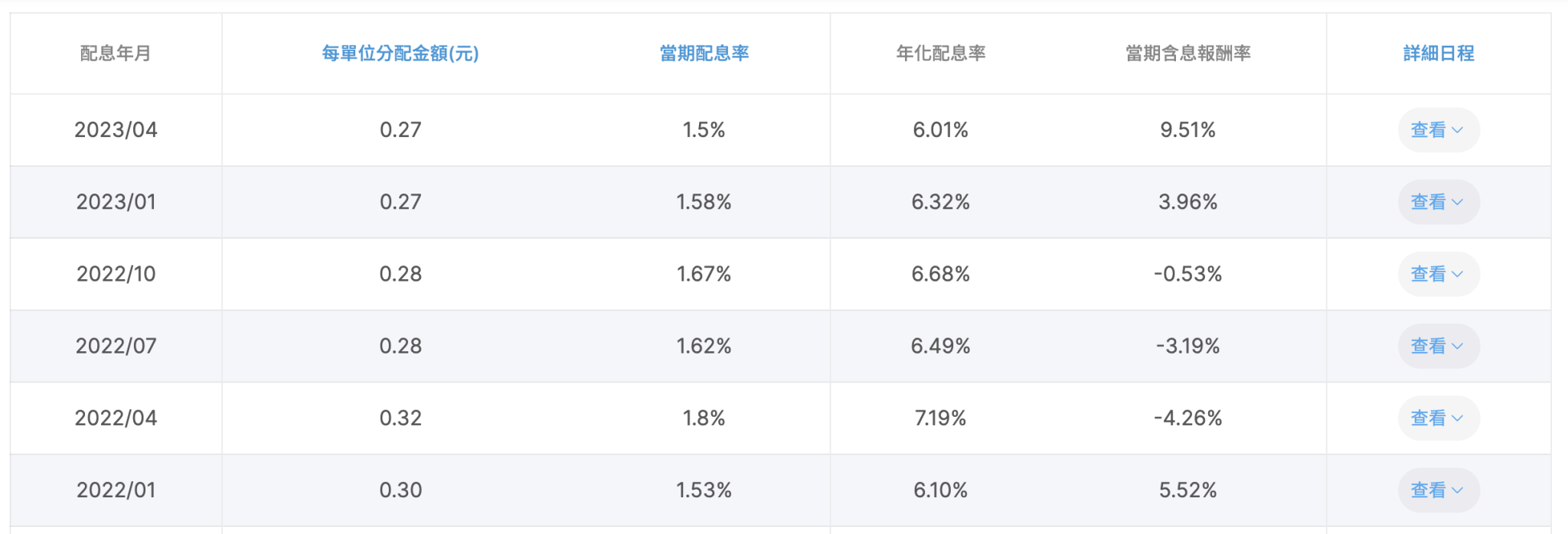Click the 當期配息率 column header
Viewport: 1568px width, 534px height.
[704, 54]
